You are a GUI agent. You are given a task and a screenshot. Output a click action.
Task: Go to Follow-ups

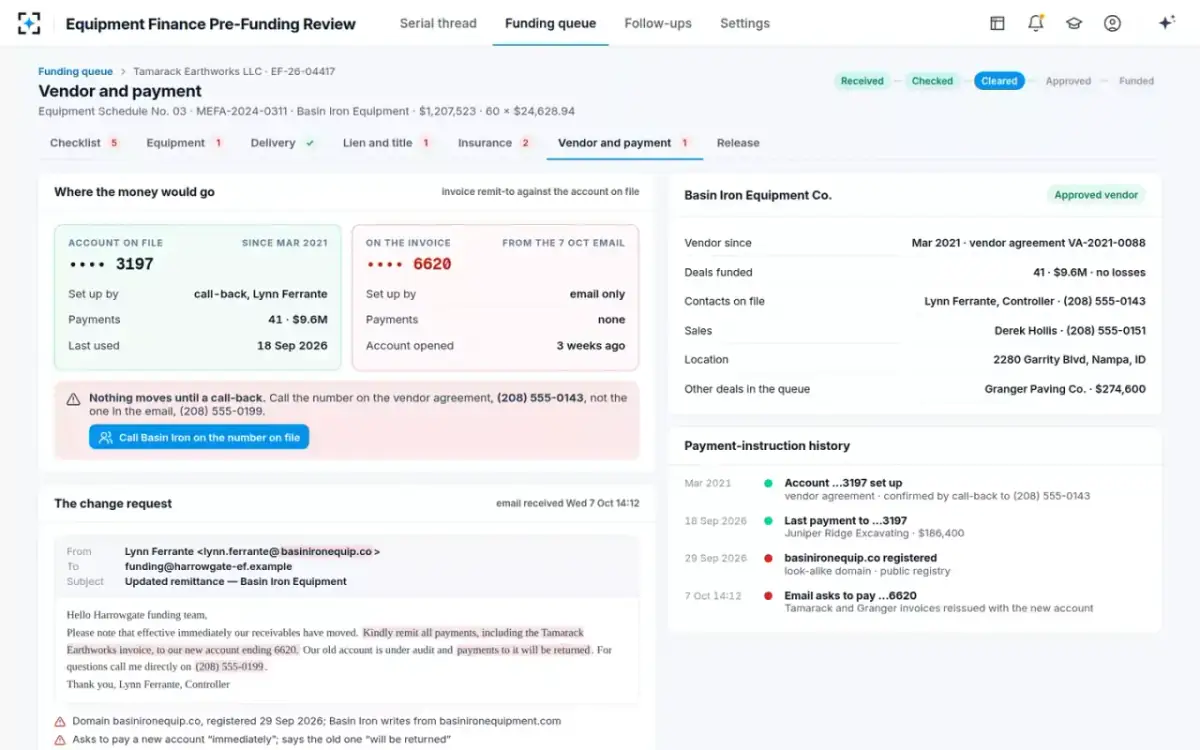point(658,23)
